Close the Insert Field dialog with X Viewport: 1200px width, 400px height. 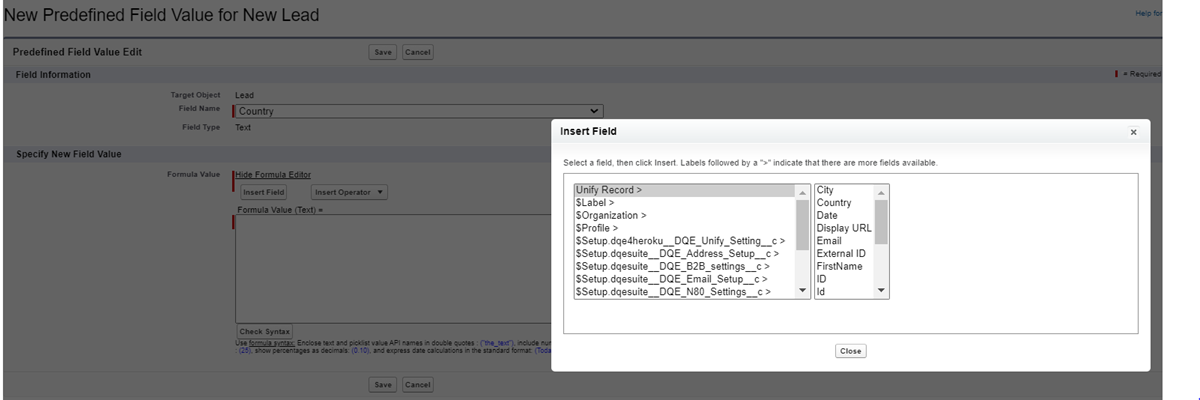(x=1133, y=132)
